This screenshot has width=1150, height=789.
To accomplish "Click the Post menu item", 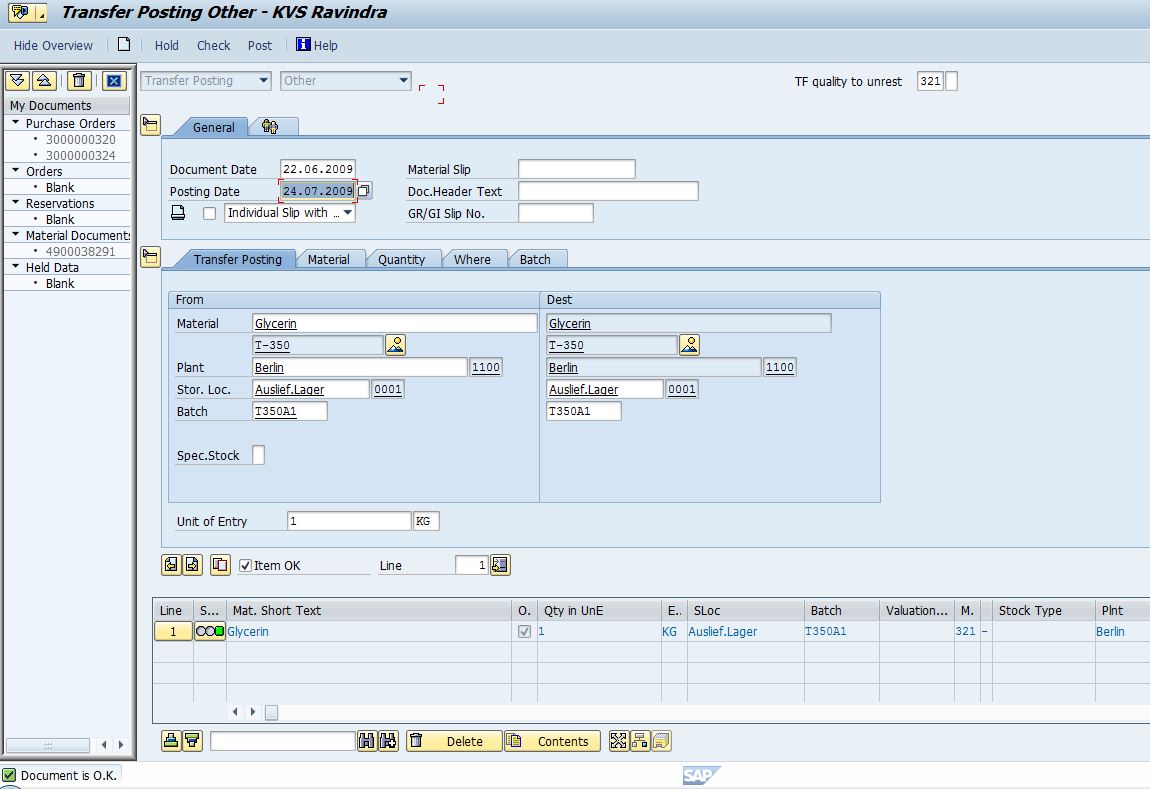I will click(x=259, y=45).
